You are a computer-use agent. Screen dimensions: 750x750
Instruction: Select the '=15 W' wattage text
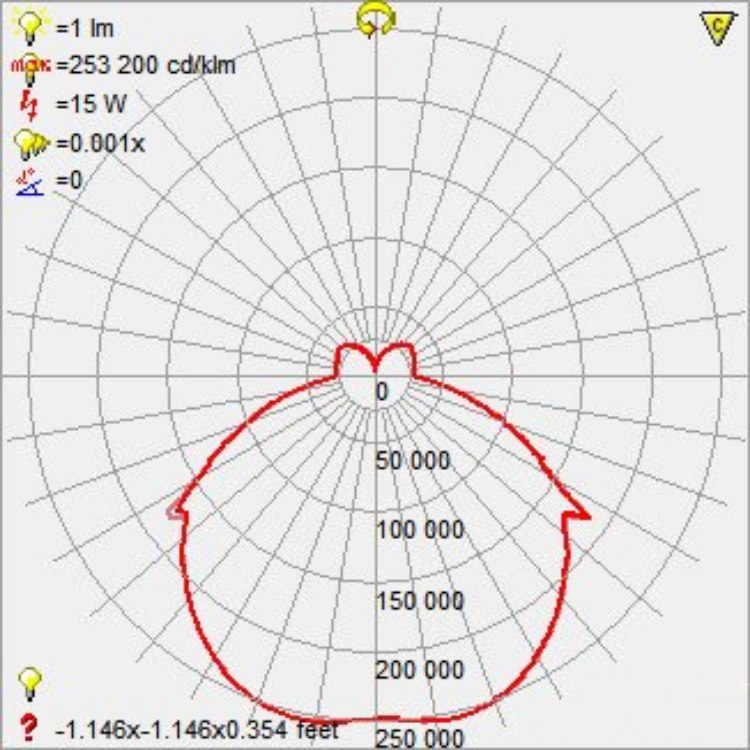[x=91, y=104]
